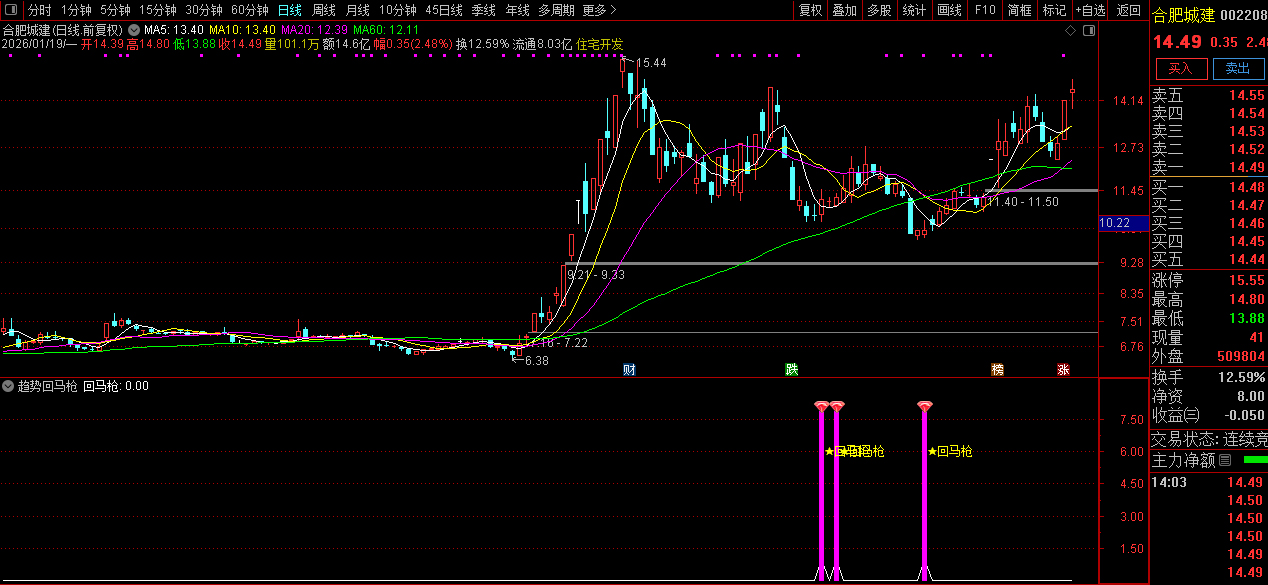Click the red 买入 buy button
This screenshot has width=1268, height=585.
click(1181, 68)
